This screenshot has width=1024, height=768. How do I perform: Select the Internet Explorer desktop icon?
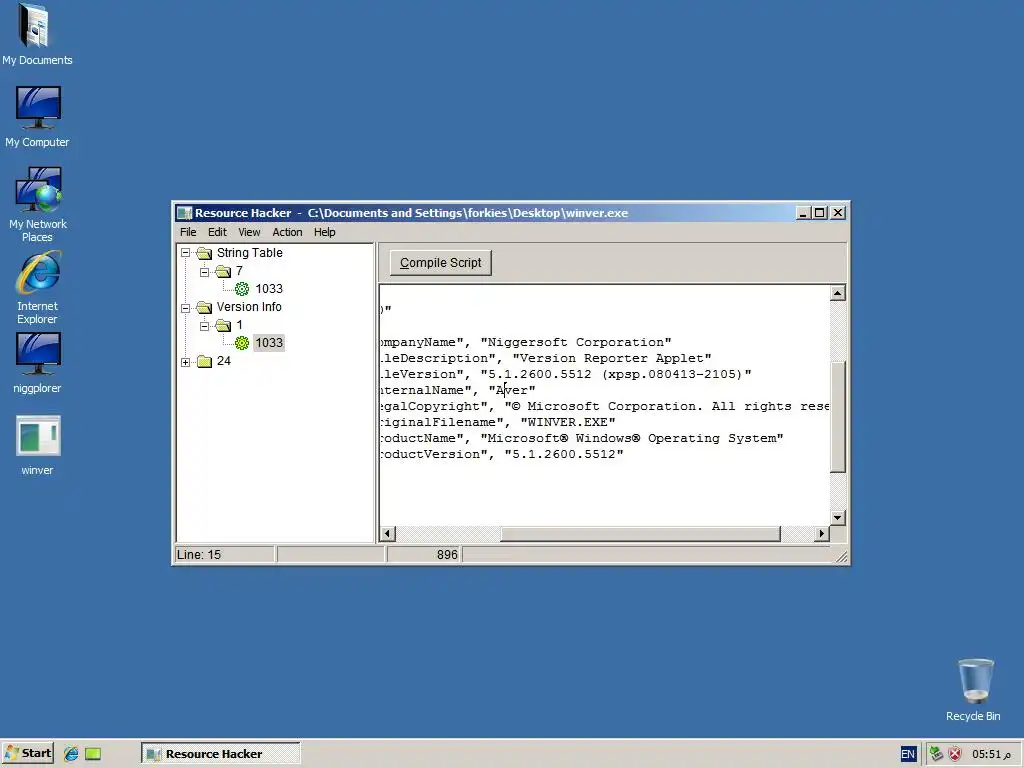coord(37,287)
